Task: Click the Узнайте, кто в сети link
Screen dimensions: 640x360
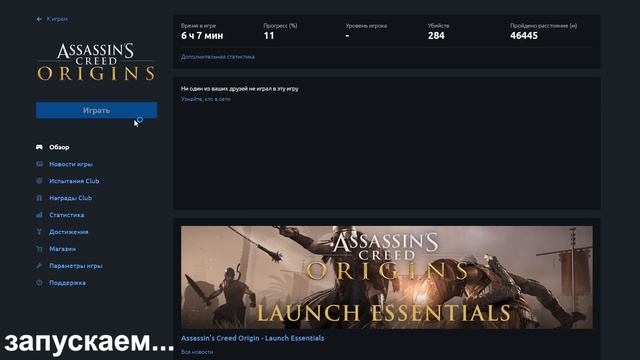Action: point(206,99)
